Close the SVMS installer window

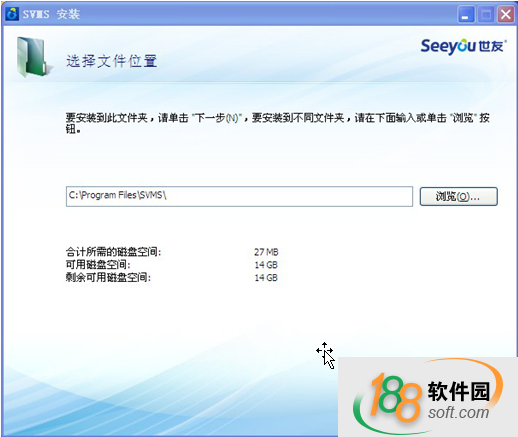point(506,15)
